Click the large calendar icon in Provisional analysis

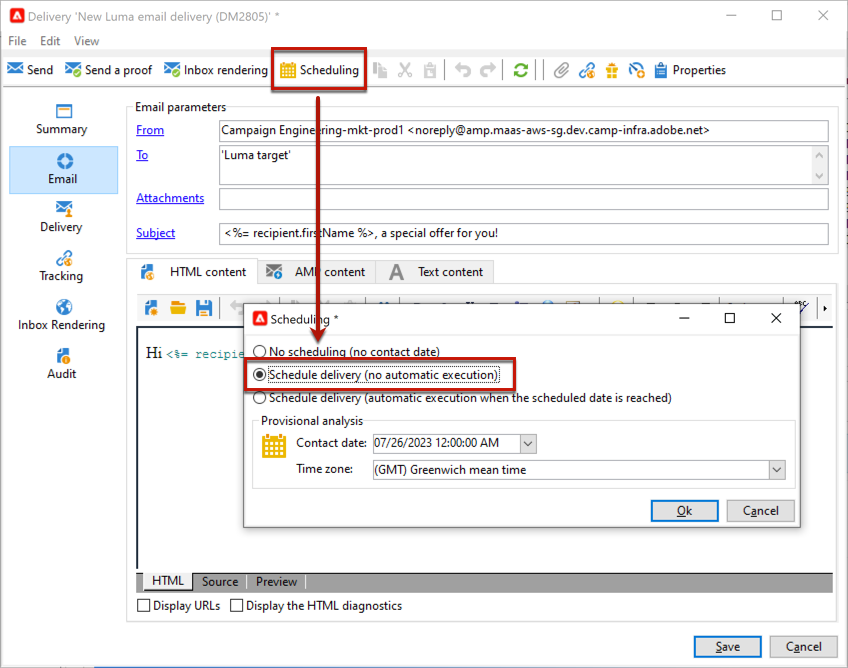[x=274, y=446]
